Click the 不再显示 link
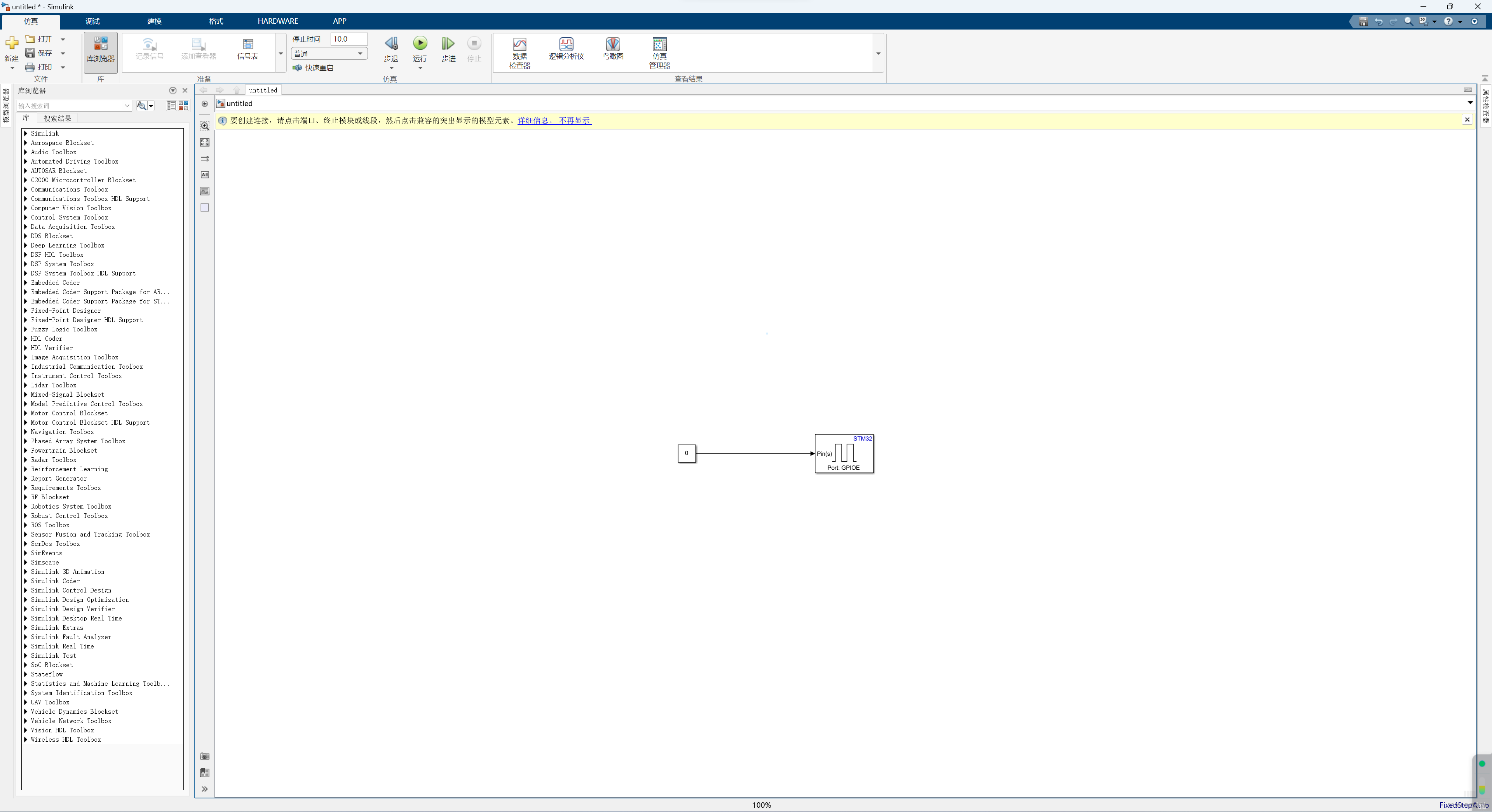1492x812 pixels. pyautogui.click(x=574, y=120)
